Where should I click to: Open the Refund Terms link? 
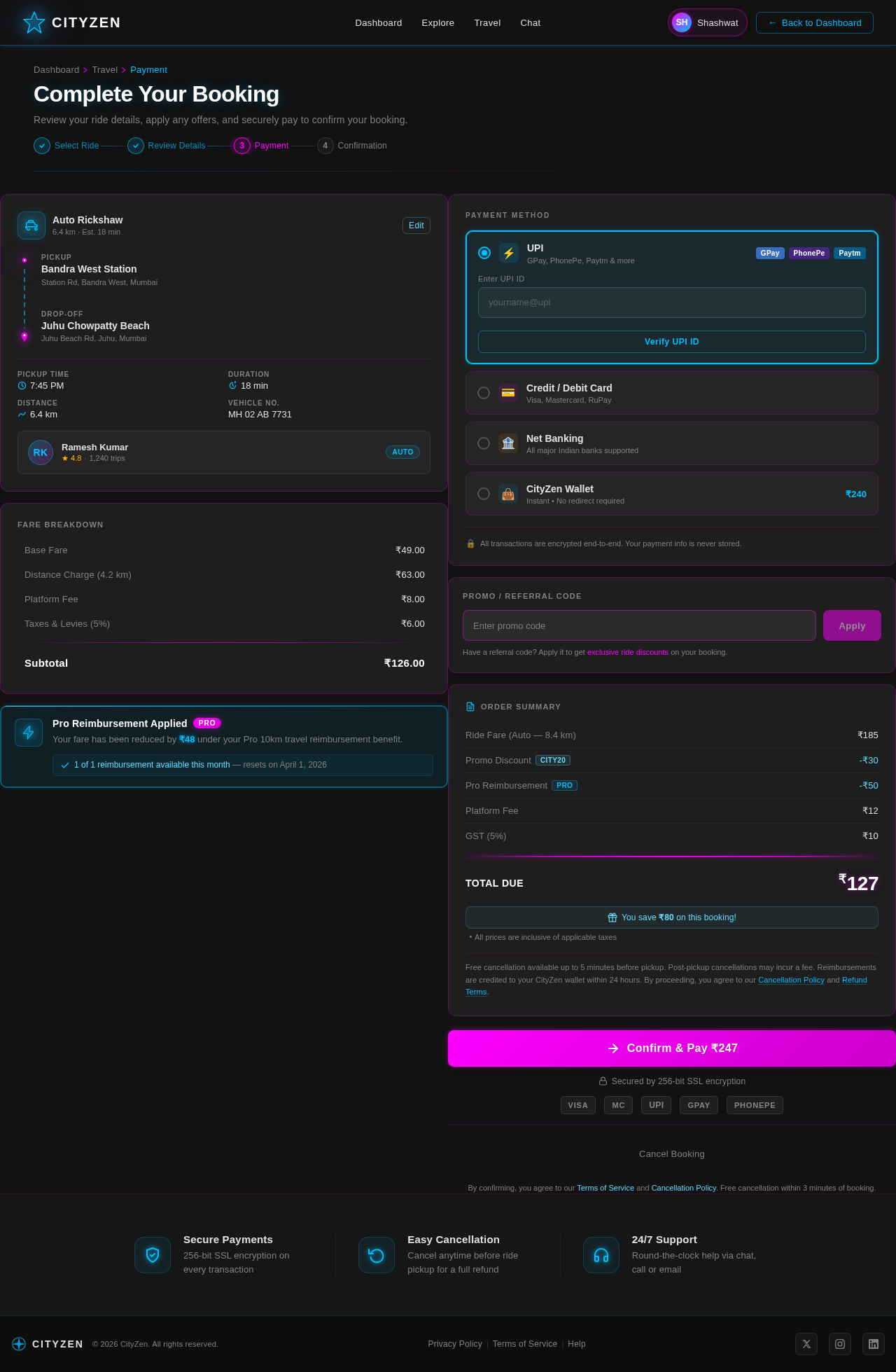click(855, 980)
